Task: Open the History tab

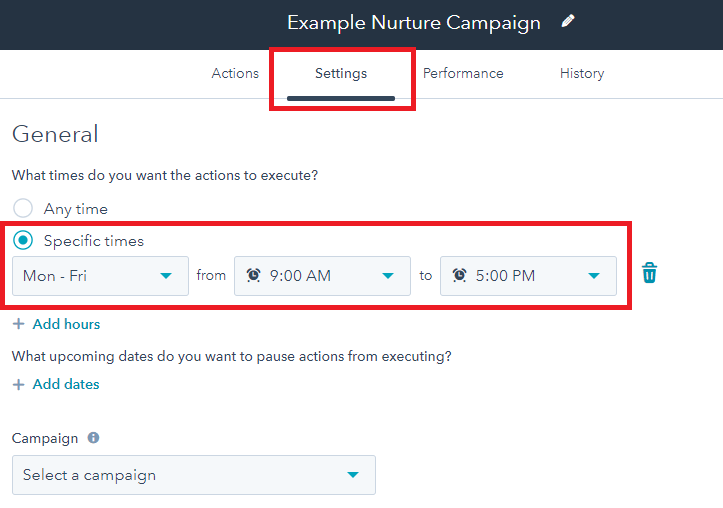Action: (x=582, y=73)
